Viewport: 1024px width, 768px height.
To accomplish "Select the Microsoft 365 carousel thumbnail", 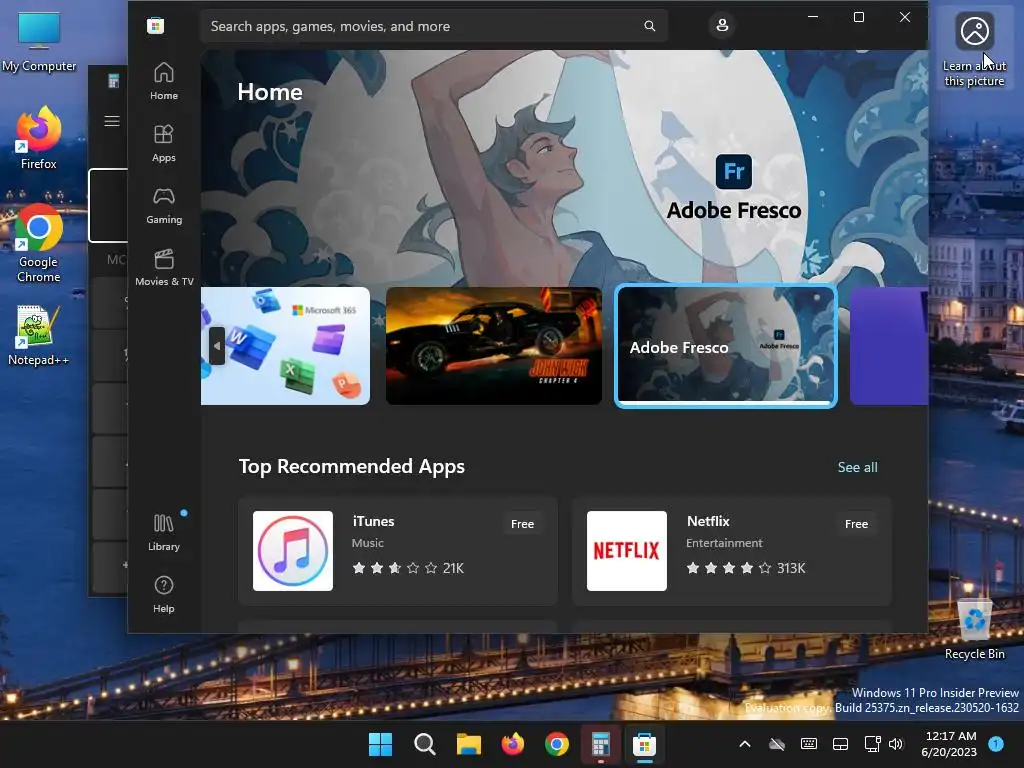I will (x=285, y=346).
